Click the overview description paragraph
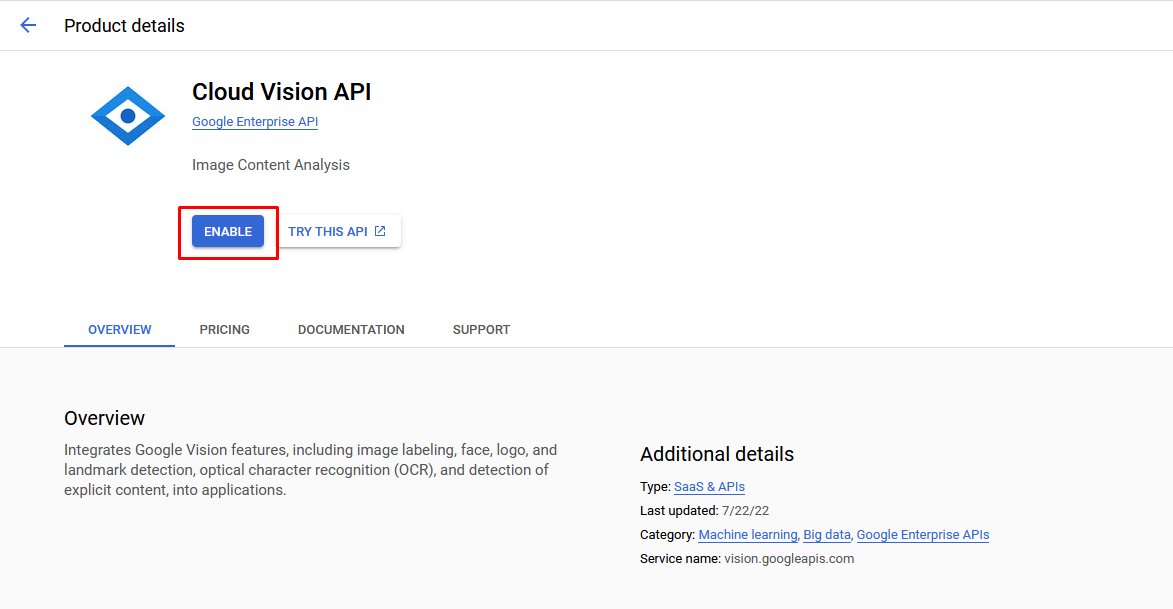This screenshot has height=609, width=1173. 310,470
